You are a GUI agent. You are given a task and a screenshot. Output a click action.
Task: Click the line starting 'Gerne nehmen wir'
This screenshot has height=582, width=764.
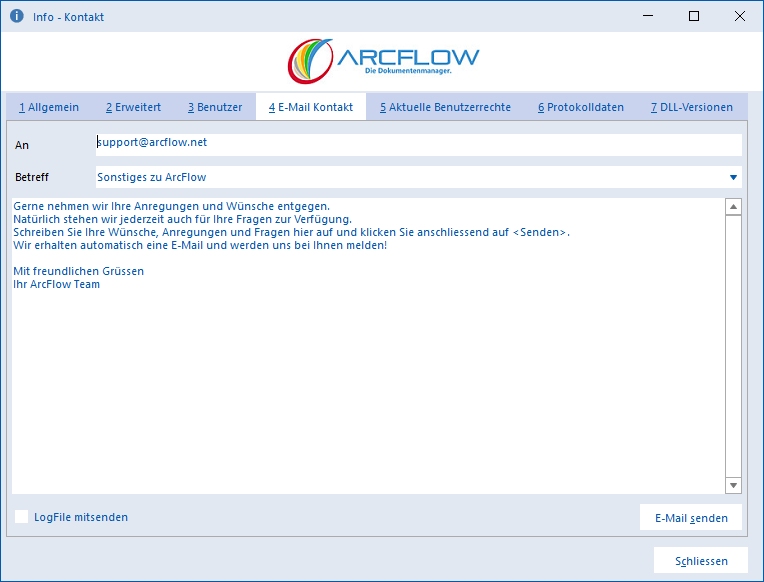coord(172,206)
